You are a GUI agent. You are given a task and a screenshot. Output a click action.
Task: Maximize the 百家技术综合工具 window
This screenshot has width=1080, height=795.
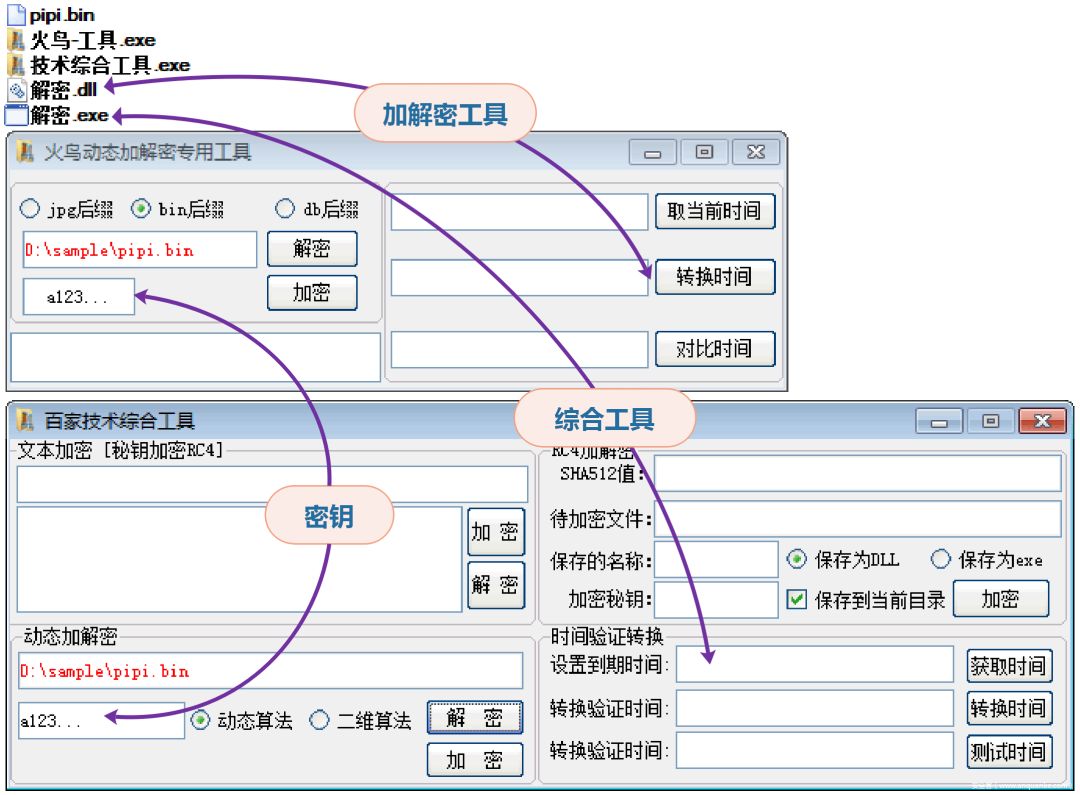(x=990, y=421)
